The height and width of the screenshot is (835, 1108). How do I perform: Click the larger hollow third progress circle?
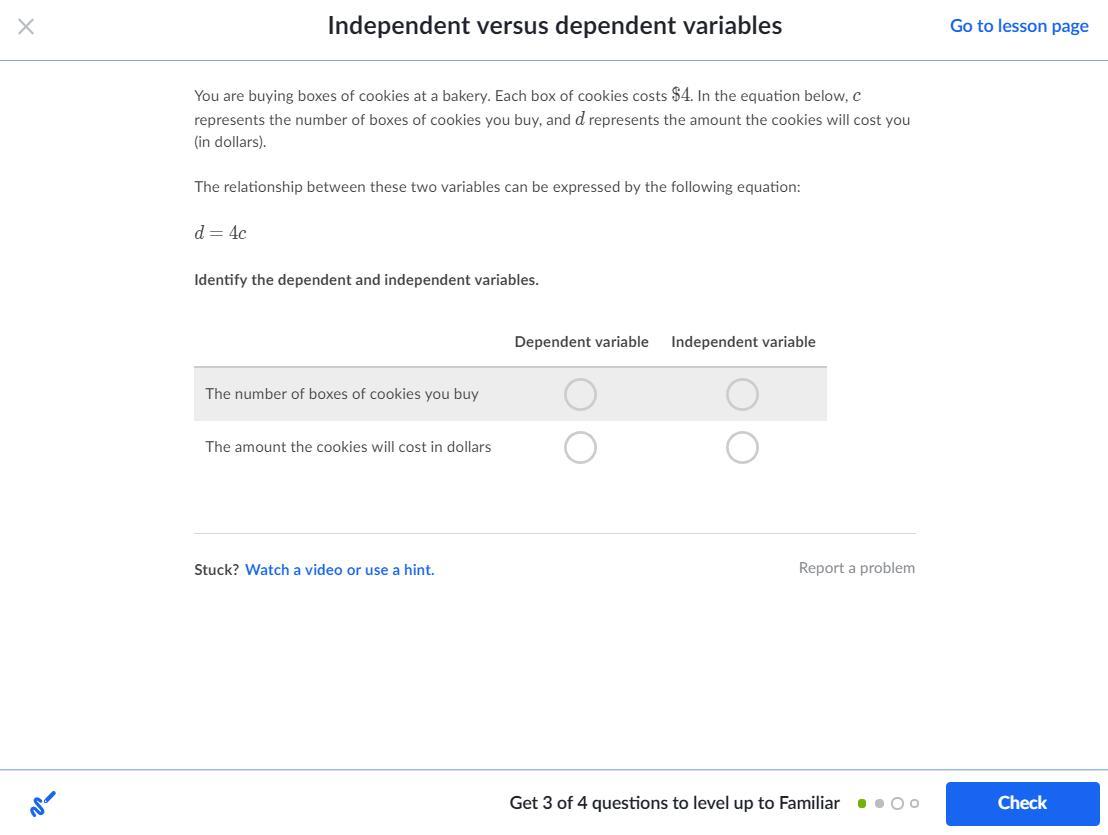(897, 803)
